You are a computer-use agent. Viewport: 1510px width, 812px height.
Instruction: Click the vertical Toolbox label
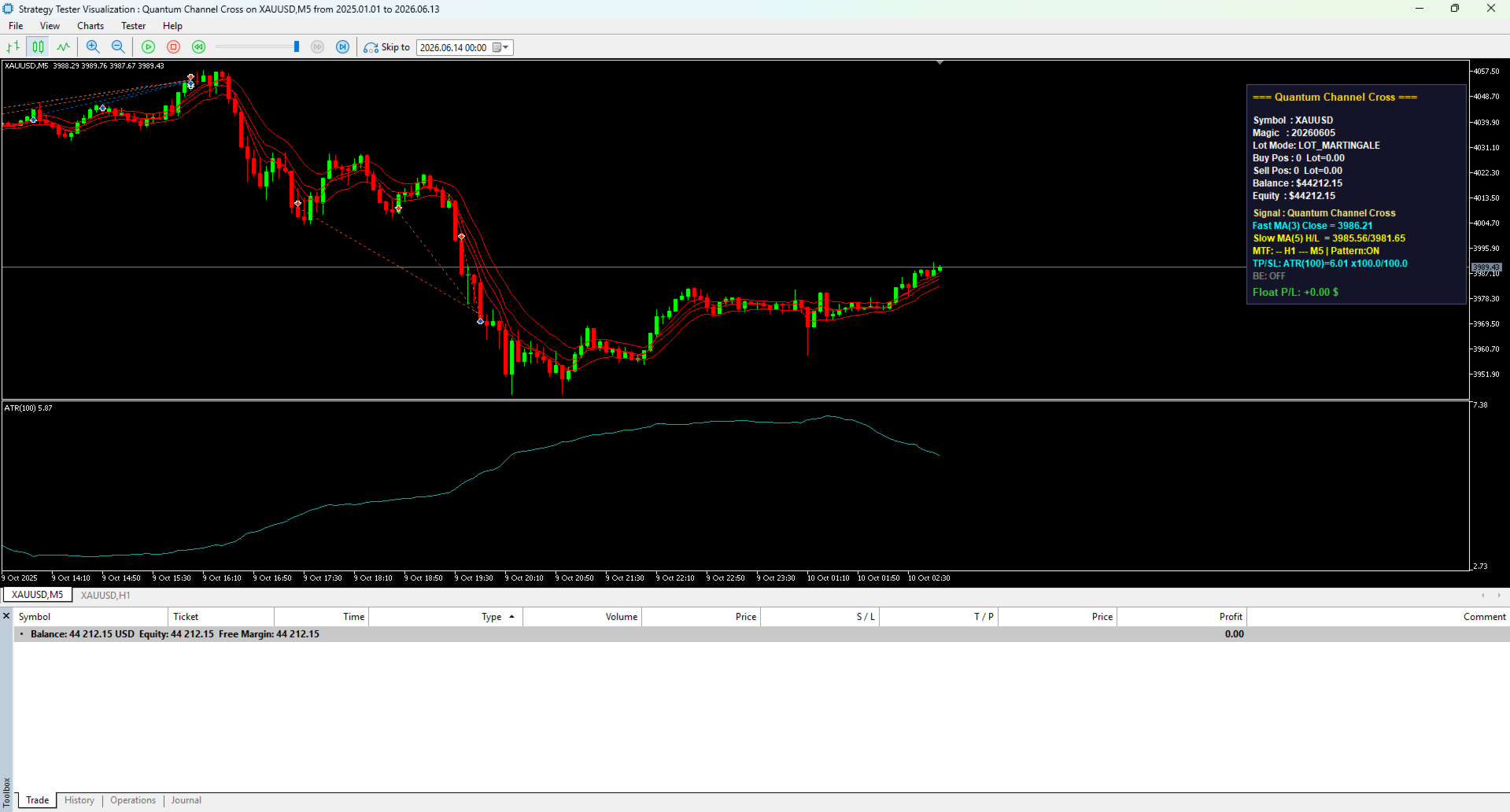pos(6,792)
